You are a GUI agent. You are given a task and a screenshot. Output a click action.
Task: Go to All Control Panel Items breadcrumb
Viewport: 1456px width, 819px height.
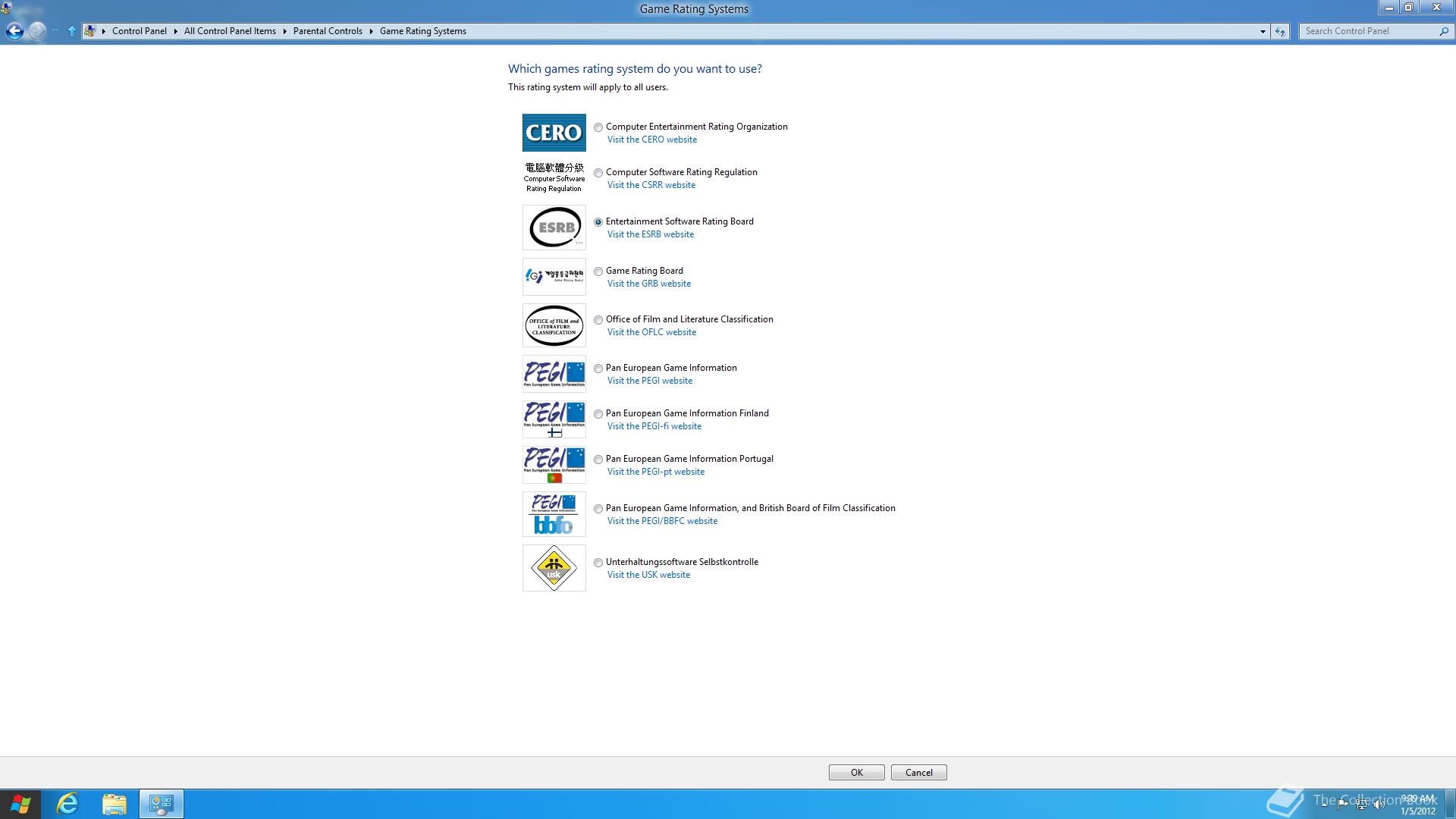click(230, 31)
